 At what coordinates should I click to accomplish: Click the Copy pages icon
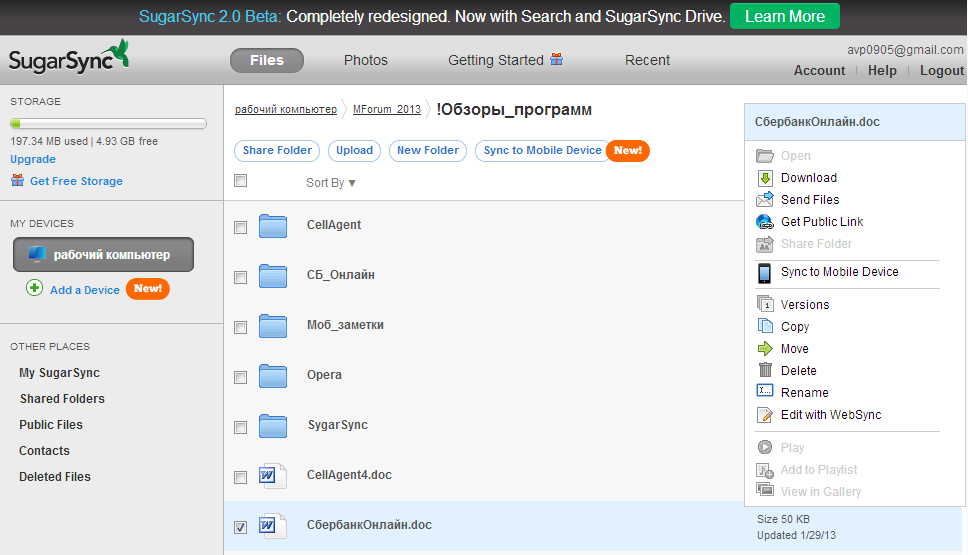tap(765, 326)
